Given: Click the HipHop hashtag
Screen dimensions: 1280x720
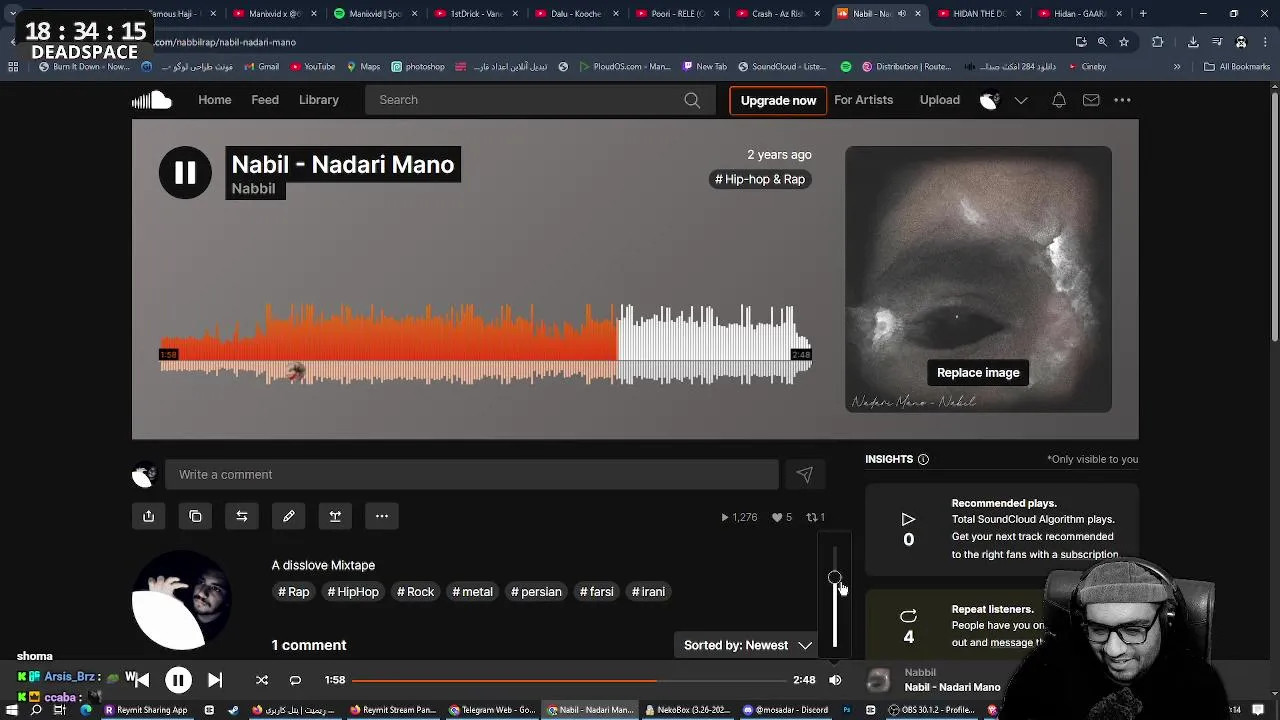Looking at the screenshot, I should (353, 592).
